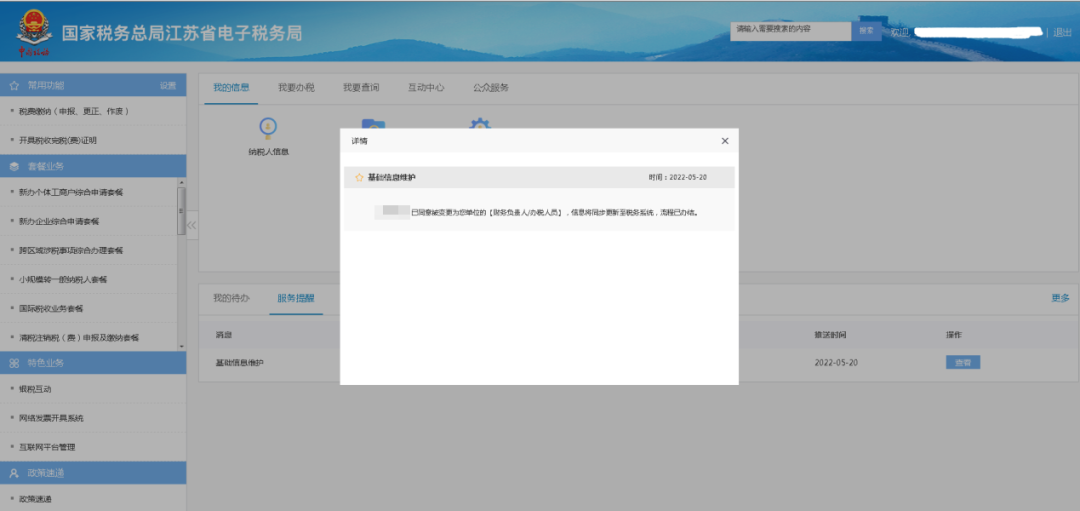Screen dimensions: 1080x511
Task: Switch to the 我的信息 tab
Action: (231, 87)
